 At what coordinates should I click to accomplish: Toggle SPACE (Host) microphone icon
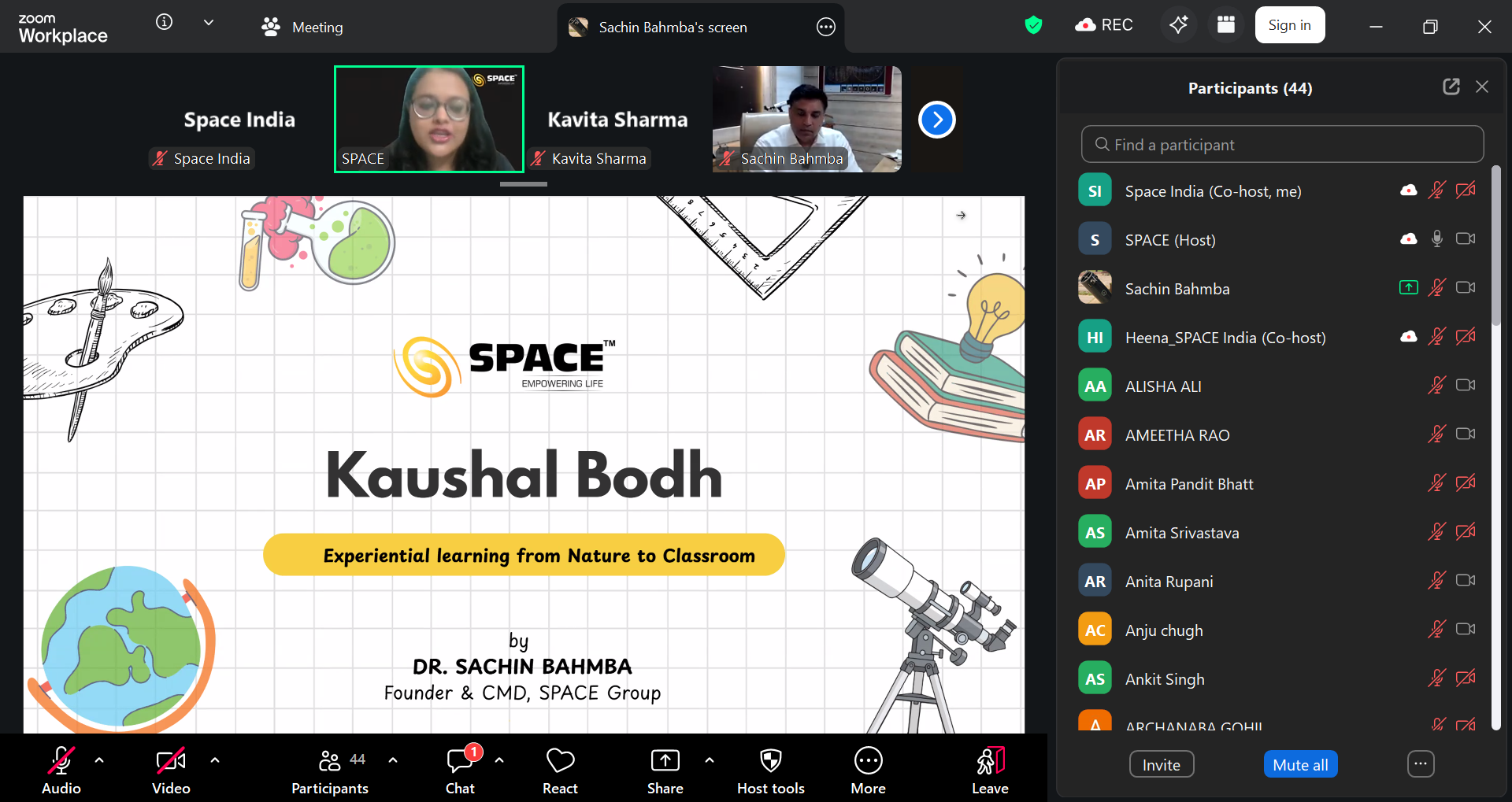coord(1436,239)
